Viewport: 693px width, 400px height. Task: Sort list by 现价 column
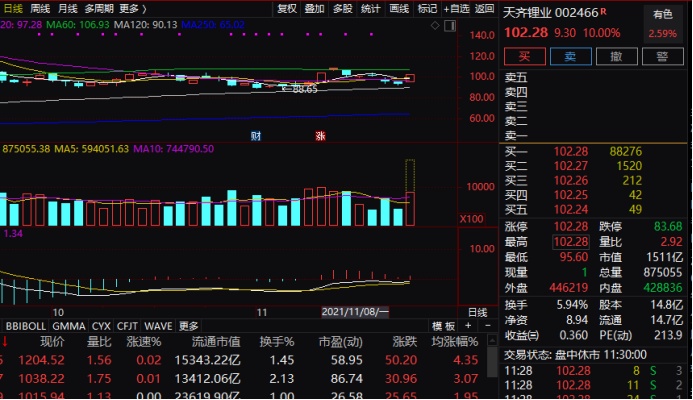tap(52, 342)
